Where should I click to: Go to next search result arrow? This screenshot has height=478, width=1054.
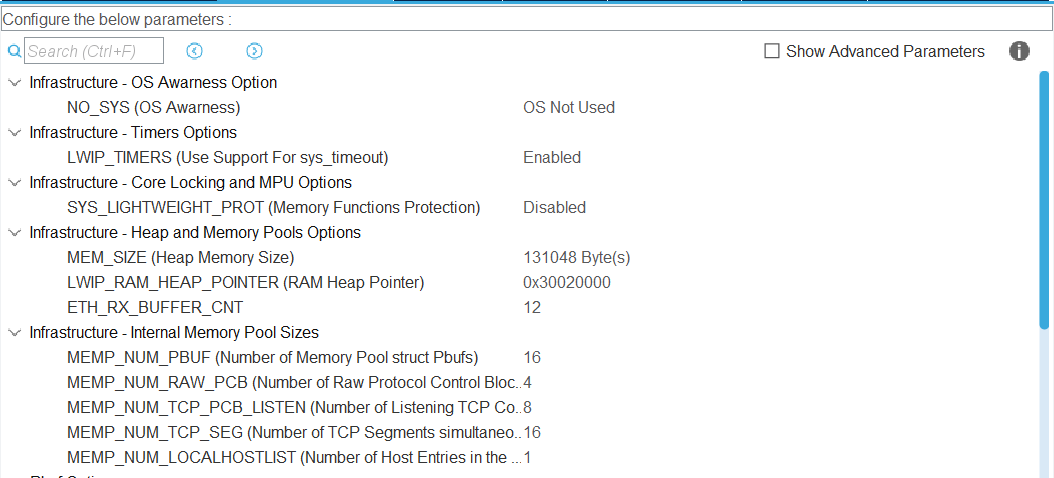[x=254, y=51]
